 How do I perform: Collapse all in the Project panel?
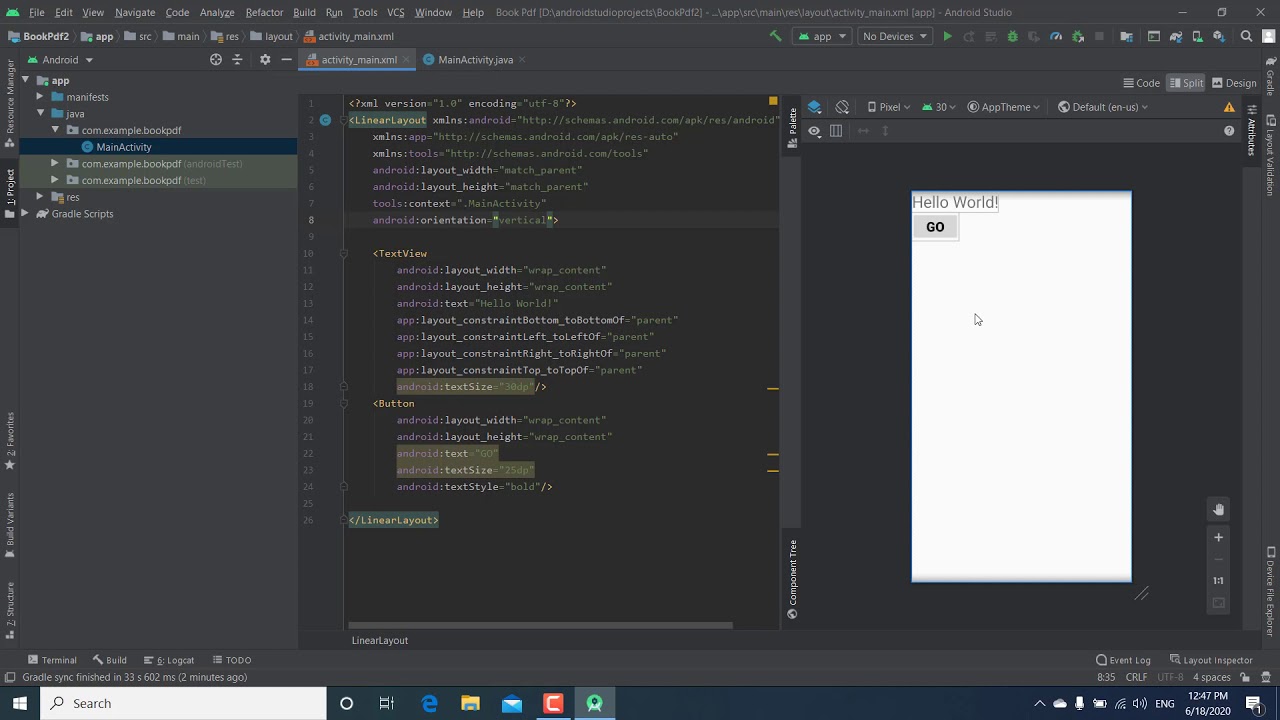pos(237,60)
